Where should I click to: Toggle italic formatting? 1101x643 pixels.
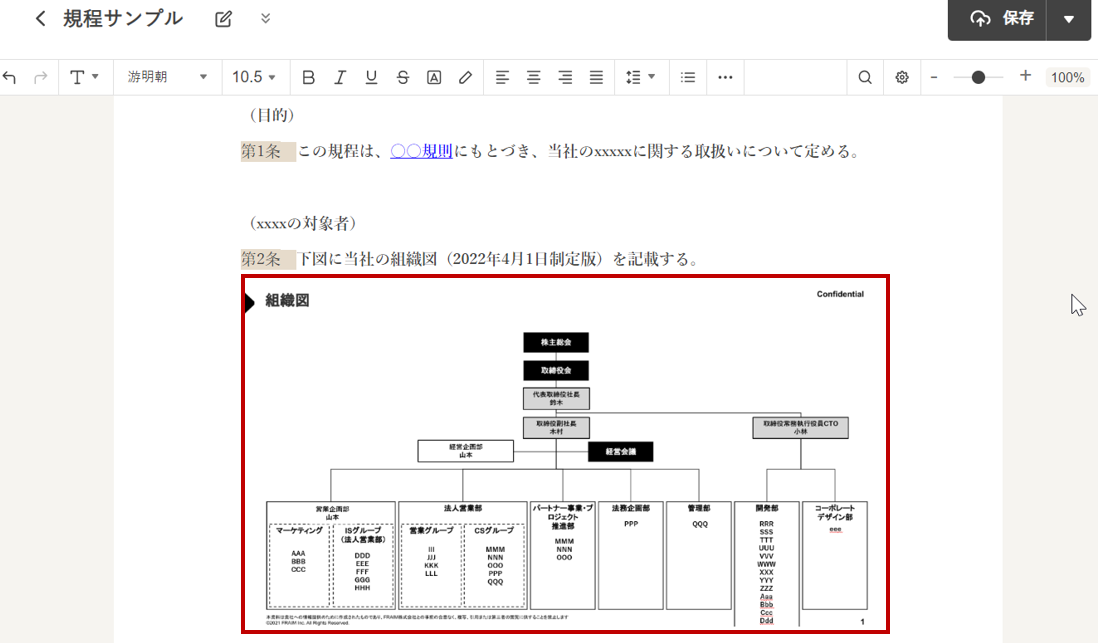(x=340, y=77)
